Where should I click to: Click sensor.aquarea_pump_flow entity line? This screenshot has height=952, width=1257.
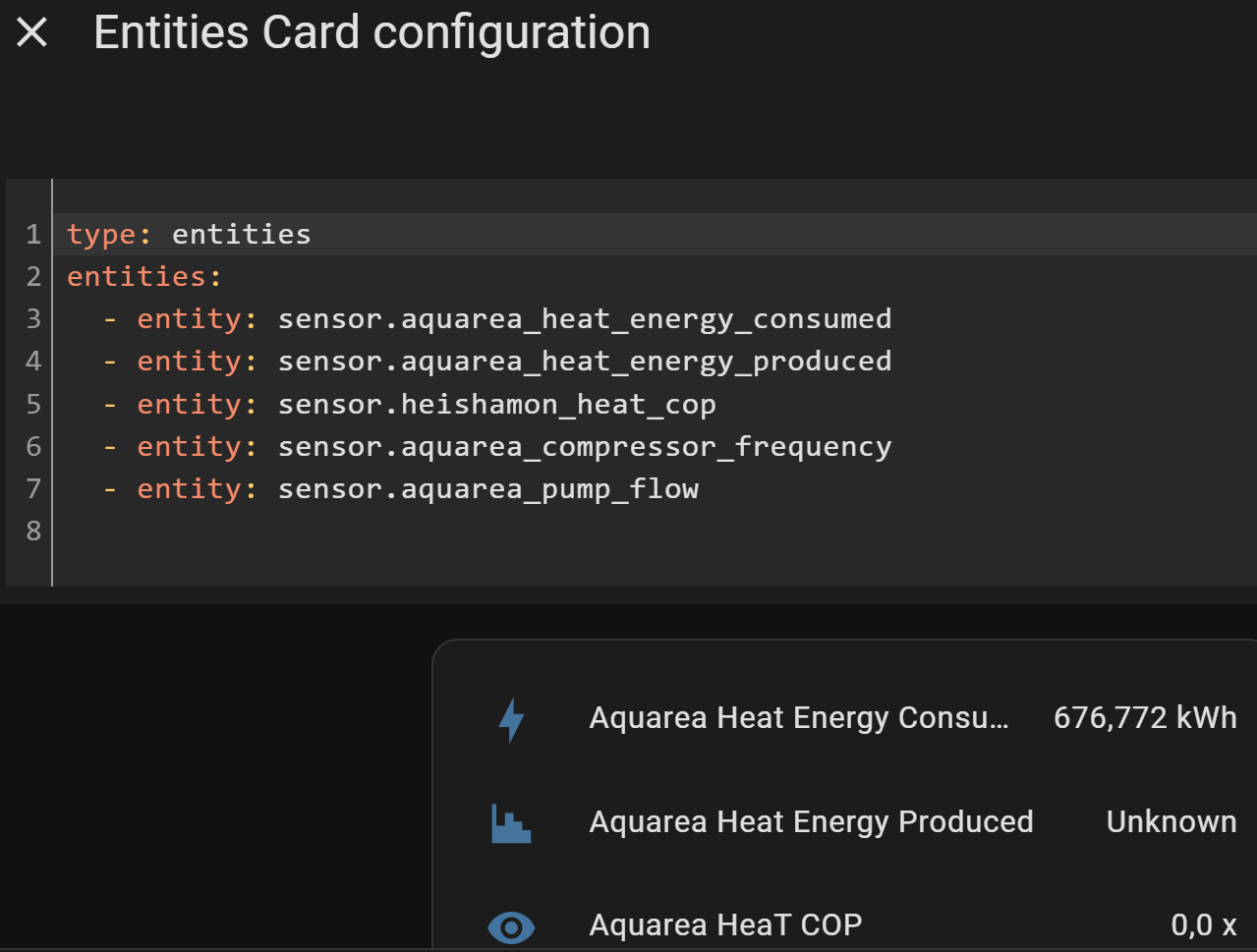tap(487, 489)
